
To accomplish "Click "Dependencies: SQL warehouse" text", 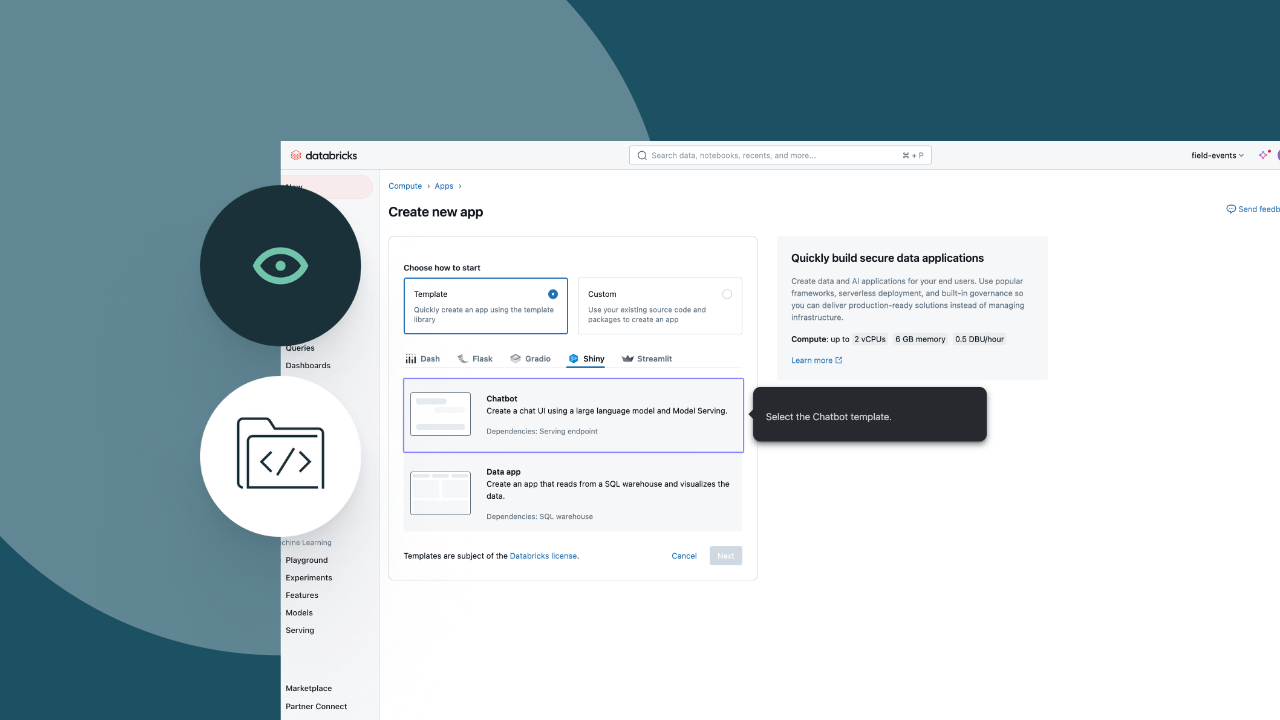I will click(540, 517).
